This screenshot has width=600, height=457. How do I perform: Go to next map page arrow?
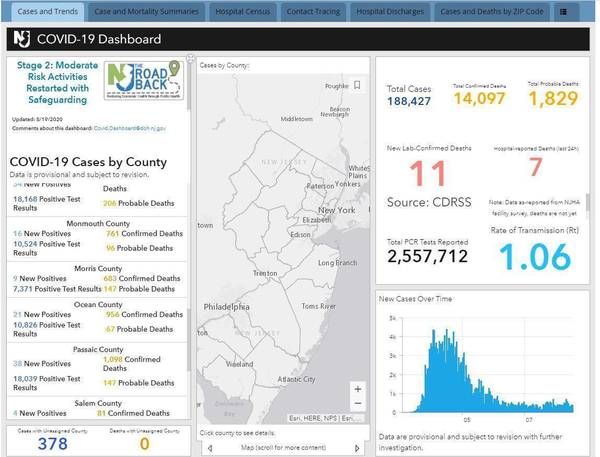[x=359, y=448]
